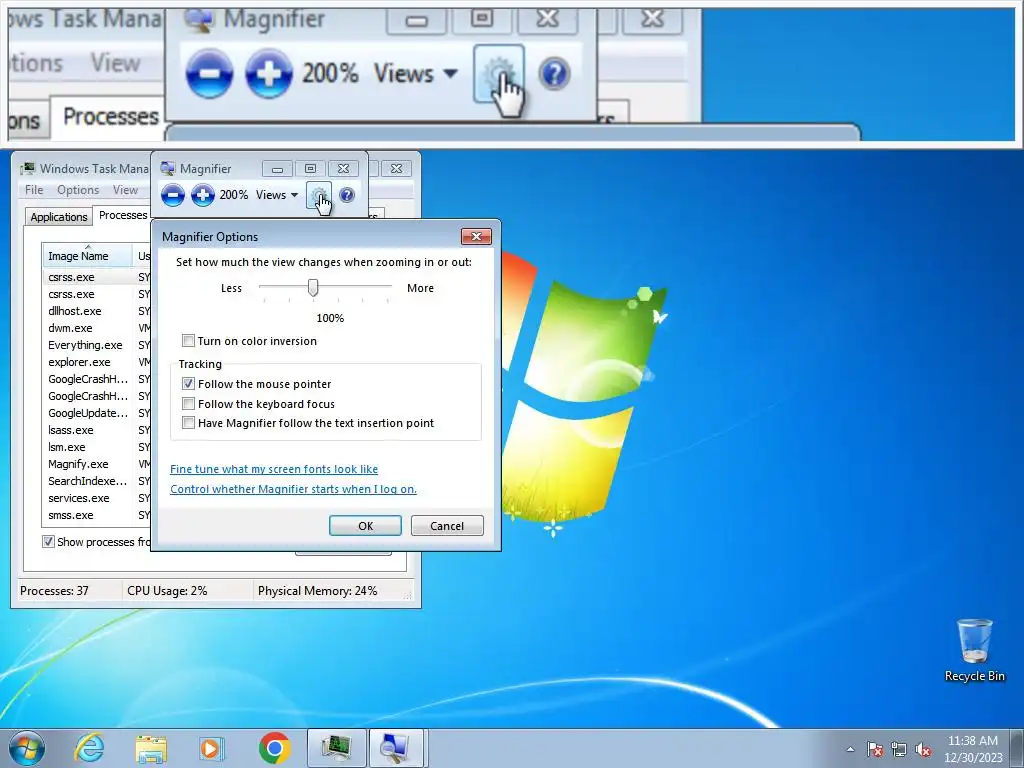1024x768 pixels.
Task: Open muted volume tray icon
Action: (923, 749)
